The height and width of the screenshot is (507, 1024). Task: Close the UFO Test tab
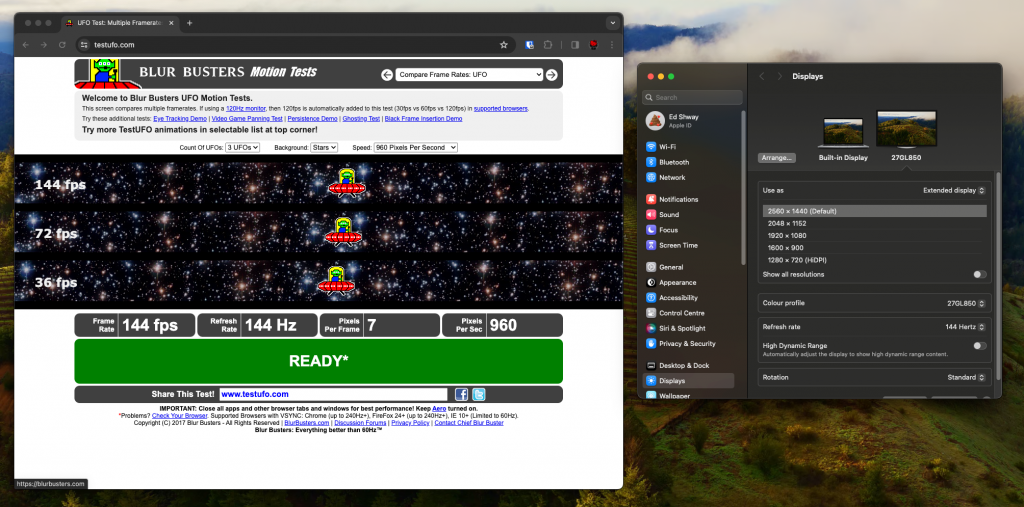click(171, 23)
